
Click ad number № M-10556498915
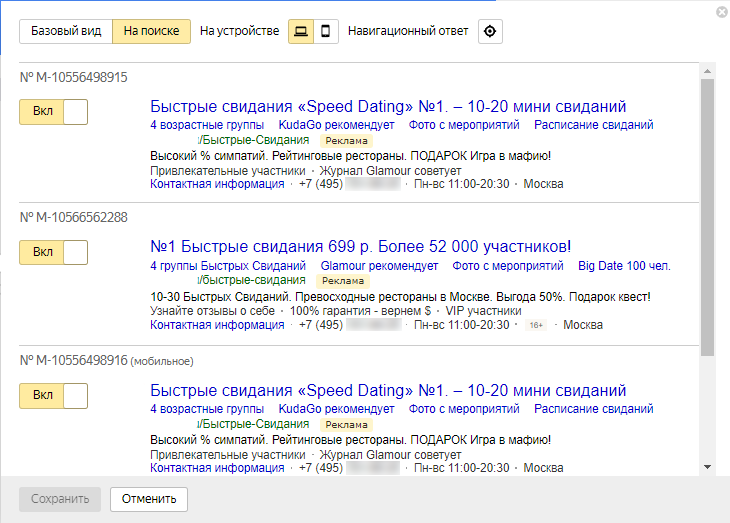point(74,77)
